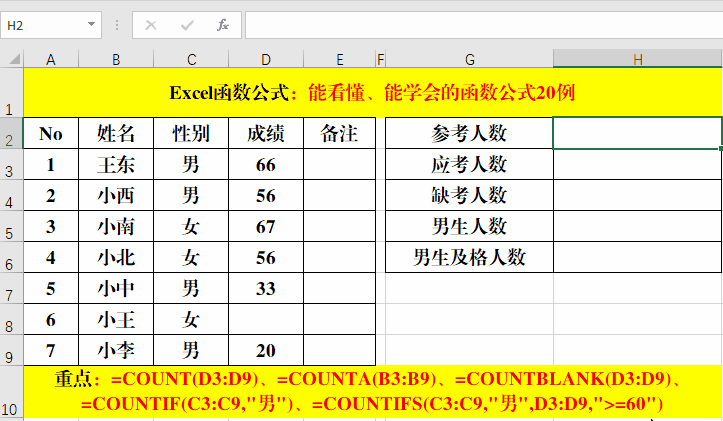This screenshot has width=723, height=421.
Task: Click the name cell '小西'
Action: [x=116, y=196]
